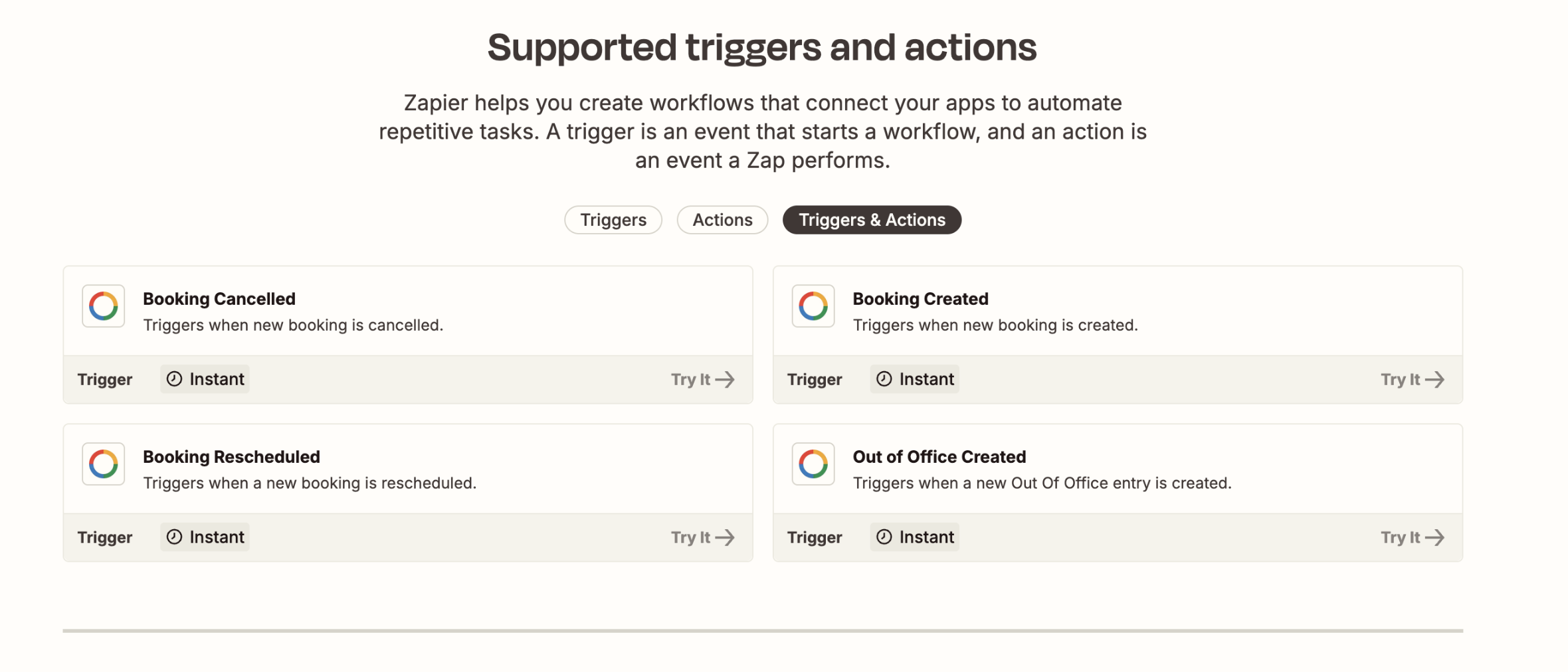The image size is (1568, 672).
Task: Click the app icon on Booking Created card
Action: [x=812, y=306]
